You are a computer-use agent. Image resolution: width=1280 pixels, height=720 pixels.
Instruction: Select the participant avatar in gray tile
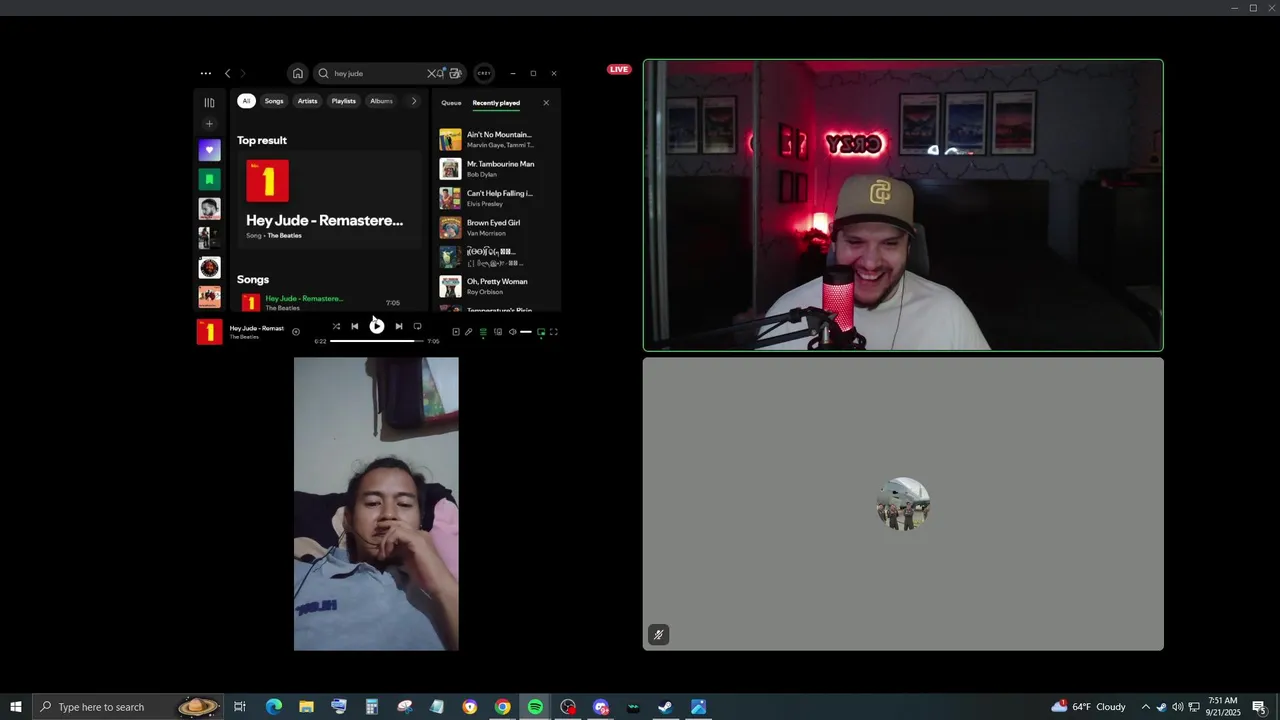coord(903,504)
